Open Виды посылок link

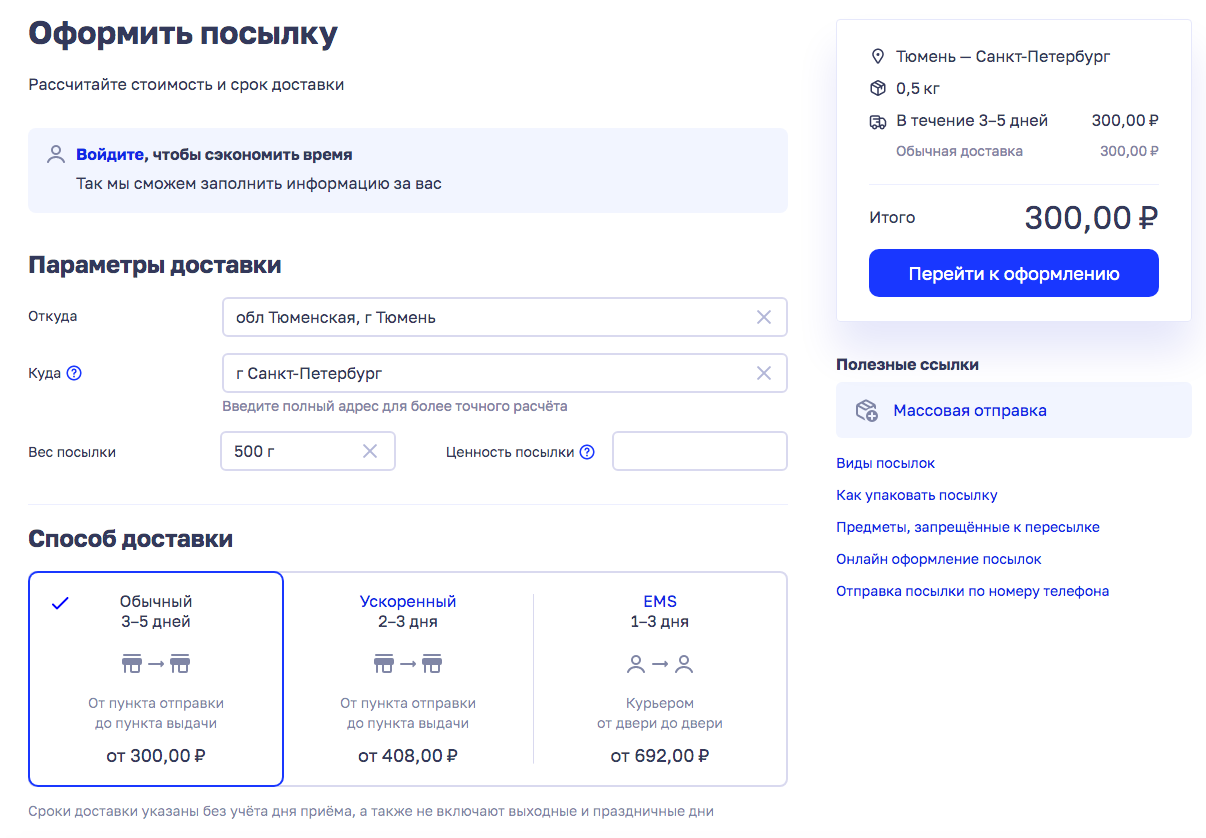[x=885, y=463]
